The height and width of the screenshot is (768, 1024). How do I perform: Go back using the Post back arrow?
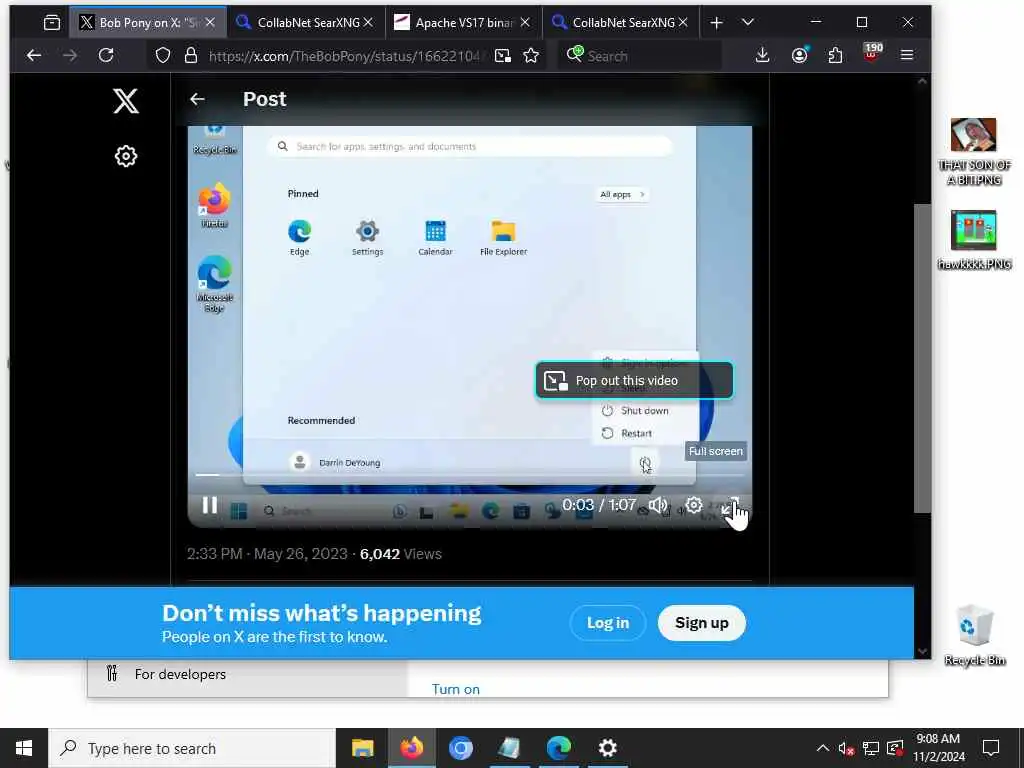[x=197, y=99]
